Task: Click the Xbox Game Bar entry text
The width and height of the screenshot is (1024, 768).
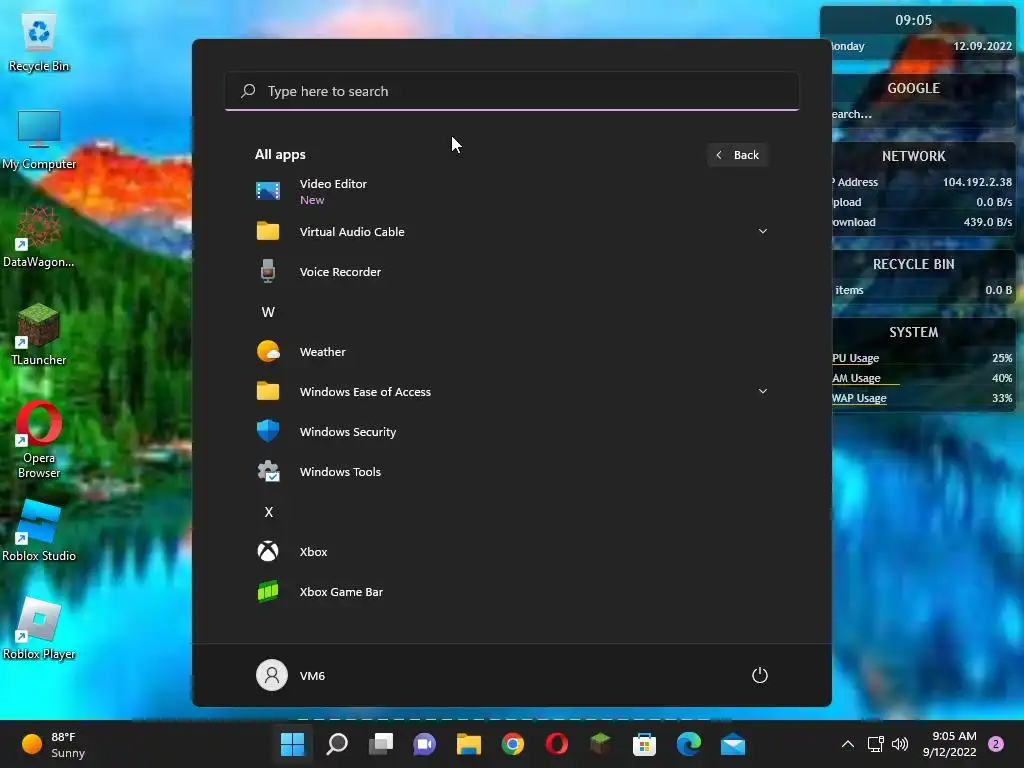Action: point(341,592)
